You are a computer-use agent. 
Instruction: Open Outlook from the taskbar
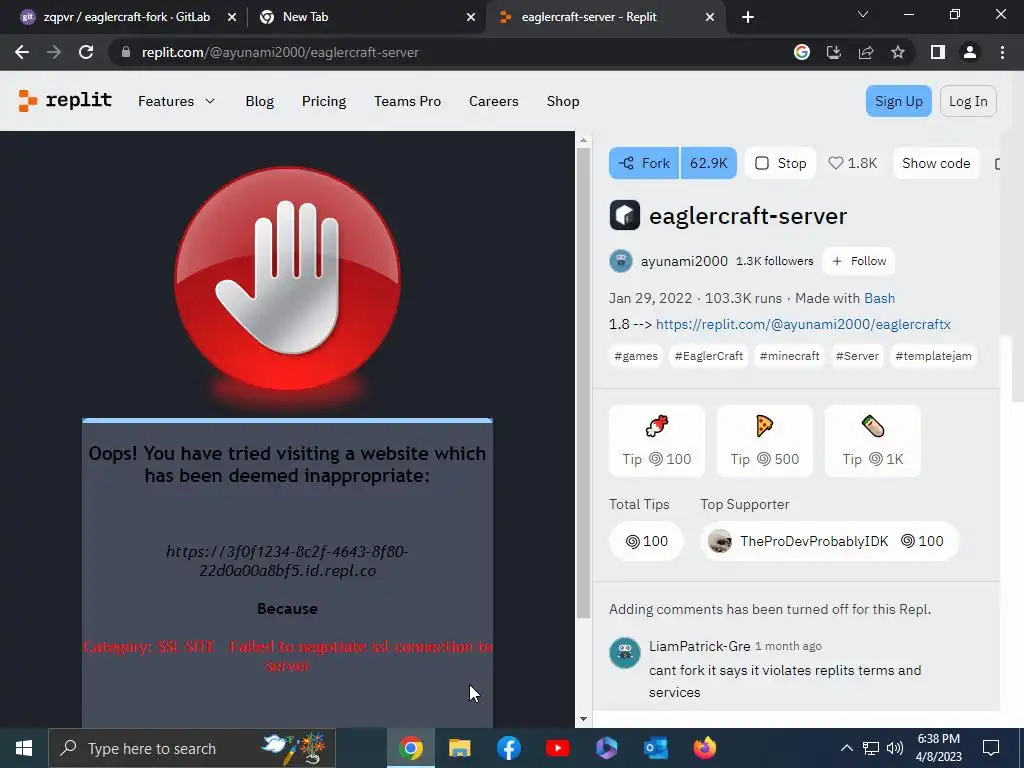(x=656, y=748)
